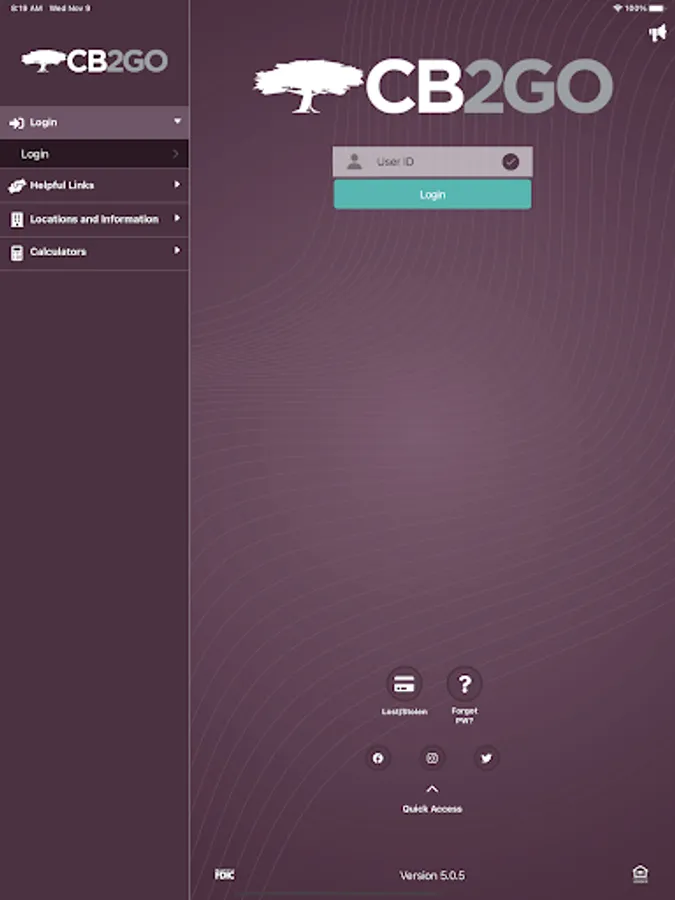Select the Login menu header
The image size is (675, 900).
click(94, 122)
